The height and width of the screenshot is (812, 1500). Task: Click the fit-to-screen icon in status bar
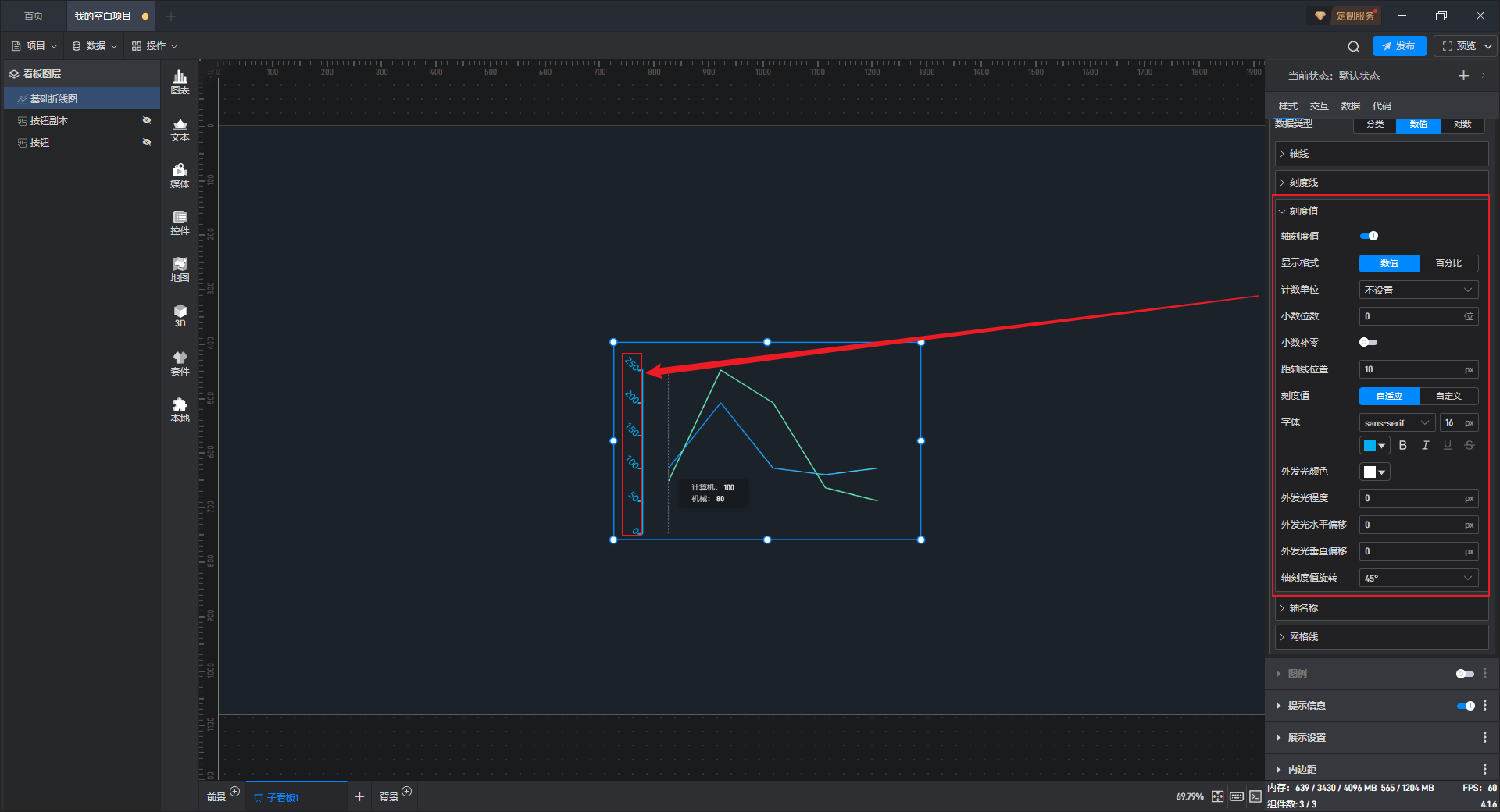point(1218,796)
